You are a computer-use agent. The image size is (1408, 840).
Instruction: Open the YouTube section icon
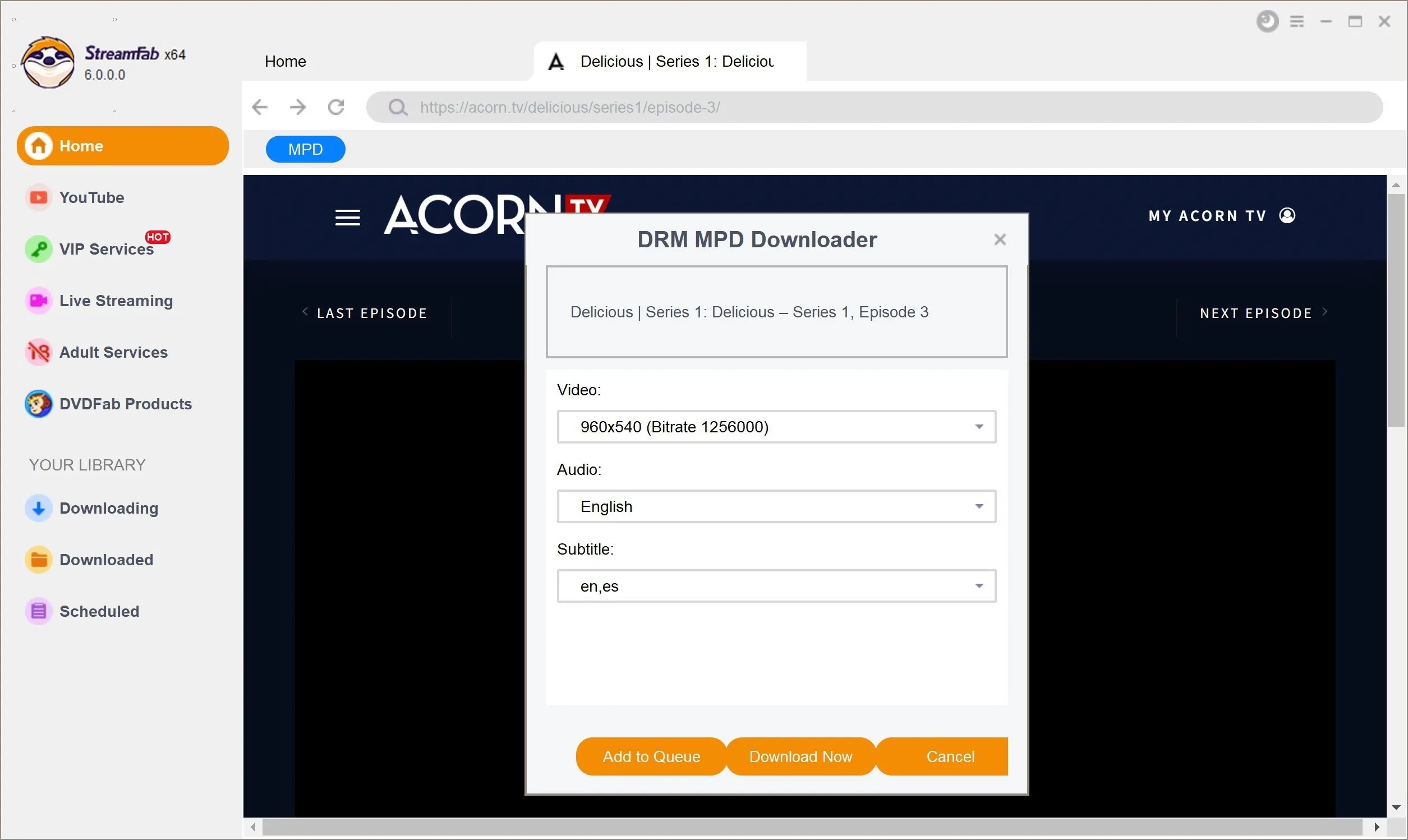point(38,197)
